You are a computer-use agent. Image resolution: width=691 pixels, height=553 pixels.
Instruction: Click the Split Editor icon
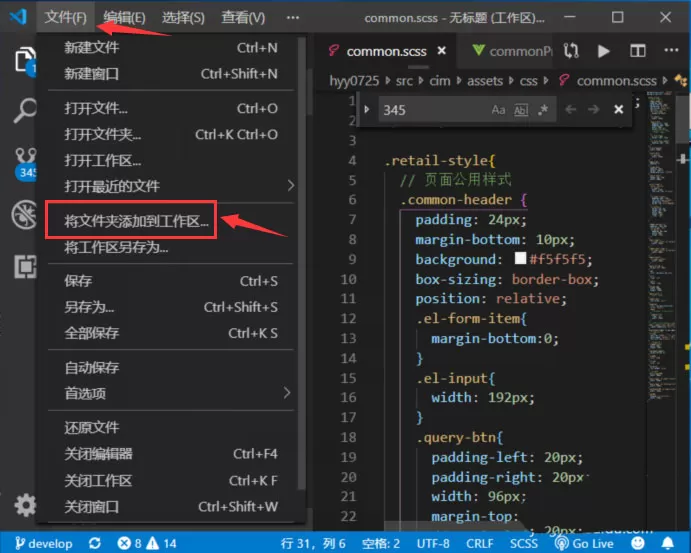(637, 51)
